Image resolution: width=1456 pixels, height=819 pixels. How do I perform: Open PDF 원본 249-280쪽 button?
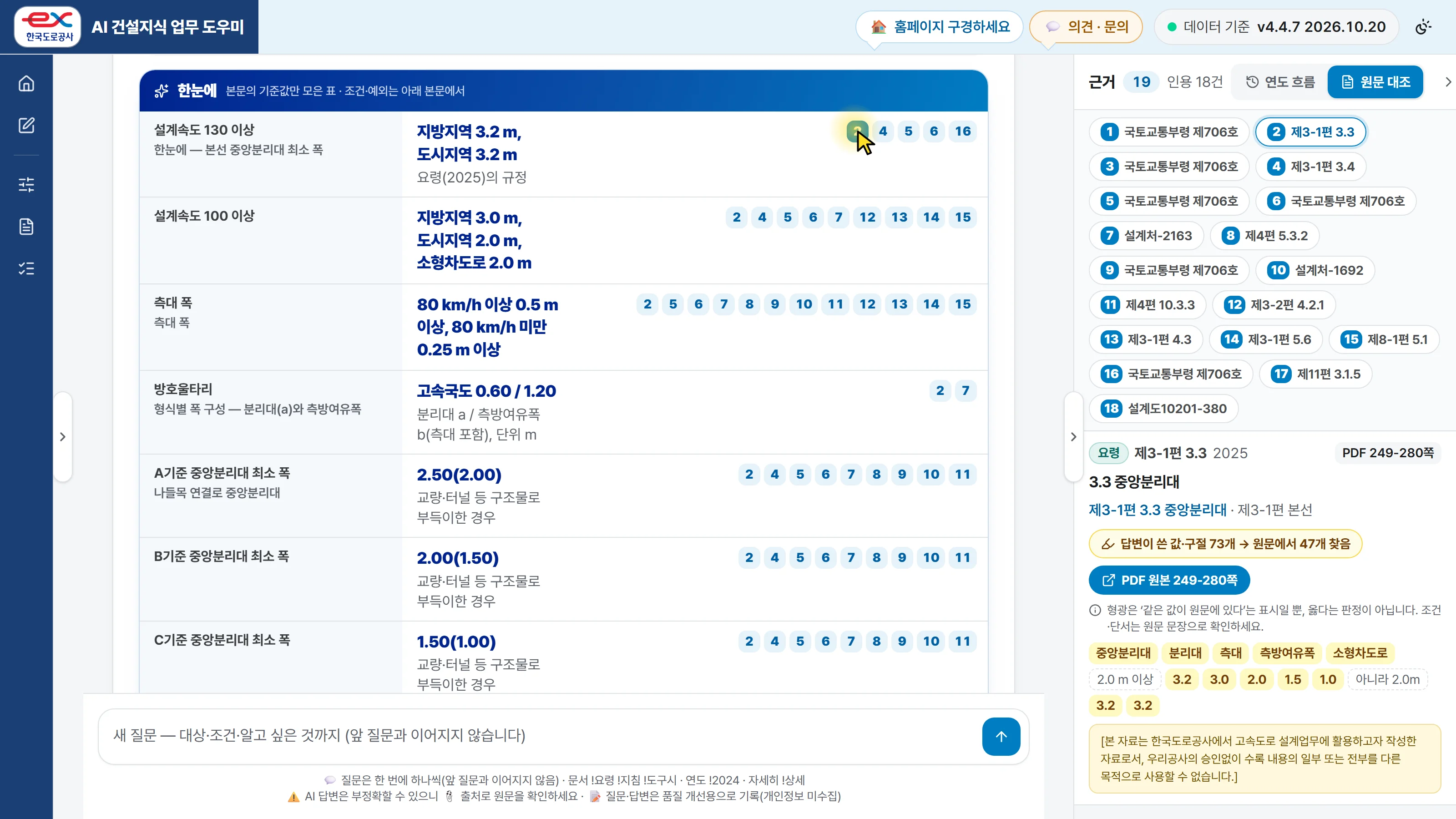tap(1169, 580)
